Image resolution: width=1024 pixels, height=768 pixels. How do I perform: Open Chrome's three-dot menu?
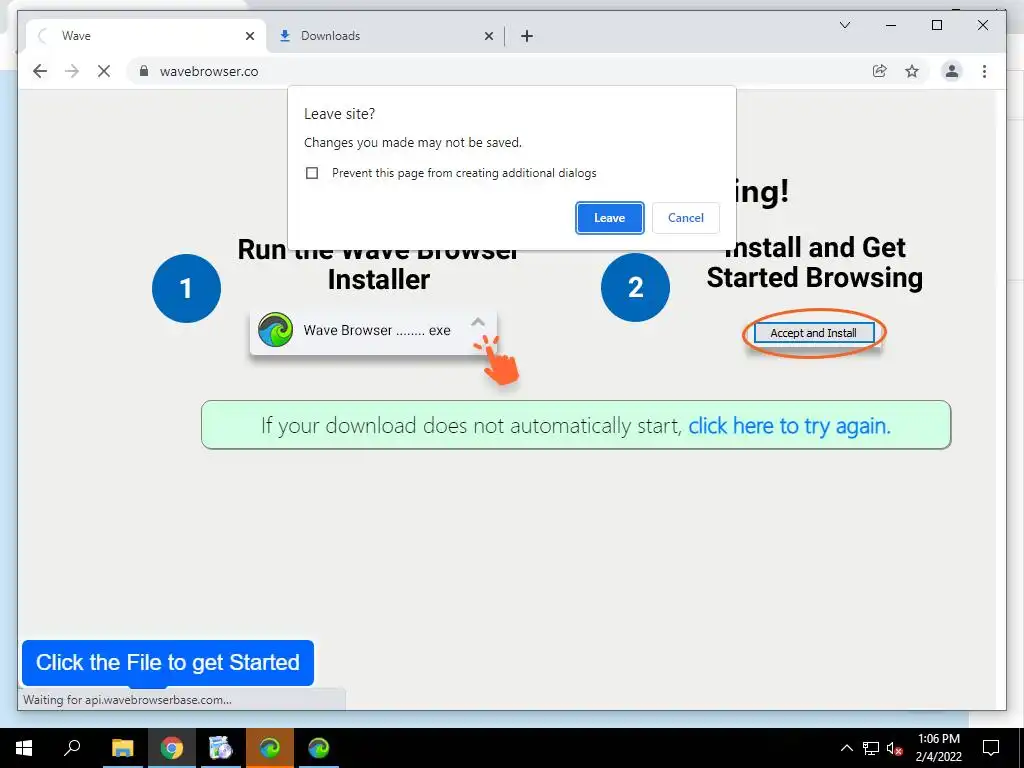pyautogui.click(x=984, y=71)
